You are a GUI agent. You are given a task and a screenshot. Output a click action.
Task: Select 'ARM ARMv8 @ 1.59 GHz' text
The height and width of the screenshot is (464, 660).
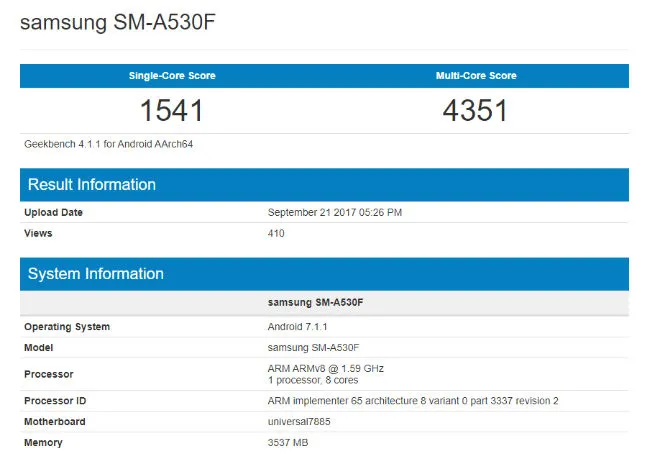(325, 368)
